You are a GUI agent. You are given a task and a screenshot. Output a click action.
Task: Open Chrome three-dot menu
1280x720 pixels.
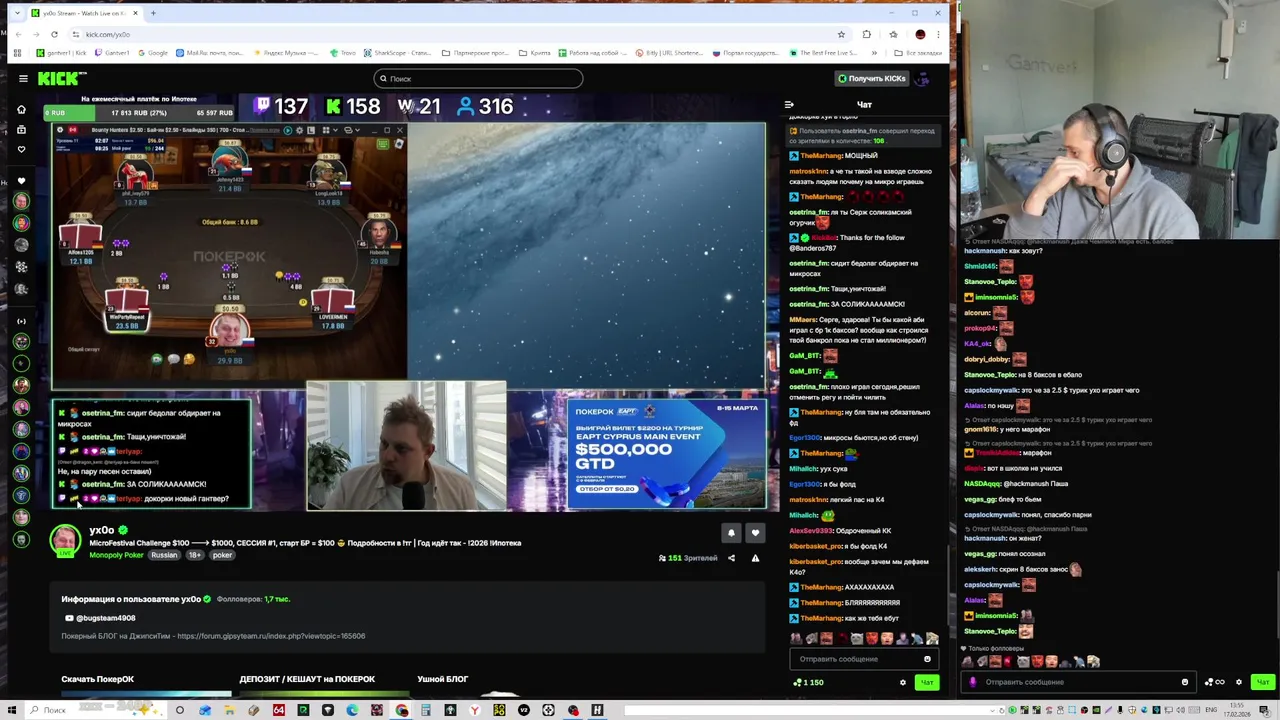(938, 34)
